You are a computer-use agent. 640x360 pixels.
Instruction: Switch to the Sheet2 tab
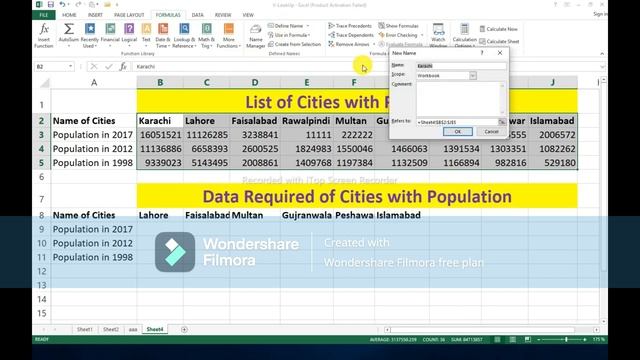(111, 329)
